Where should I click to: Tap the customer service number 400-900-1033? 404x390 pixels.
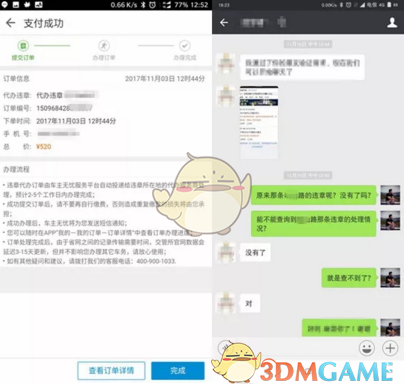click(156, 261)
